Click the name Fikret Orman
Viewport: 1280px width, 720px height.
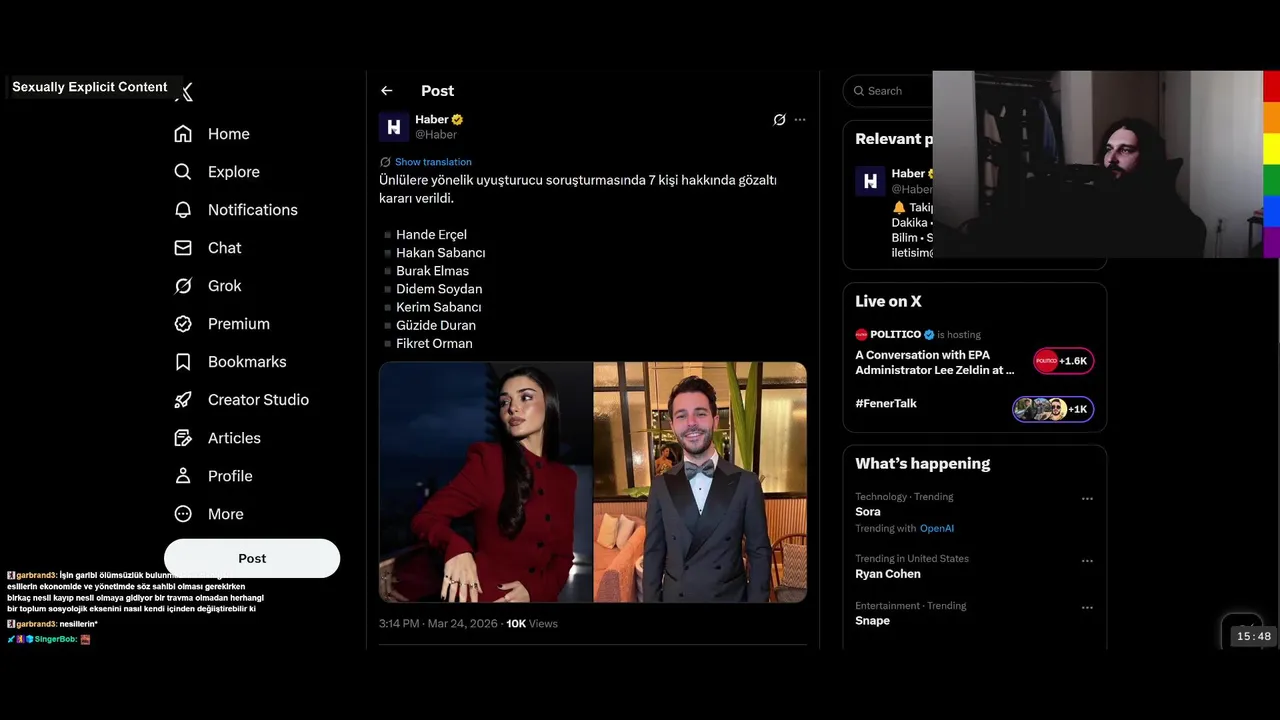point(434,344)
